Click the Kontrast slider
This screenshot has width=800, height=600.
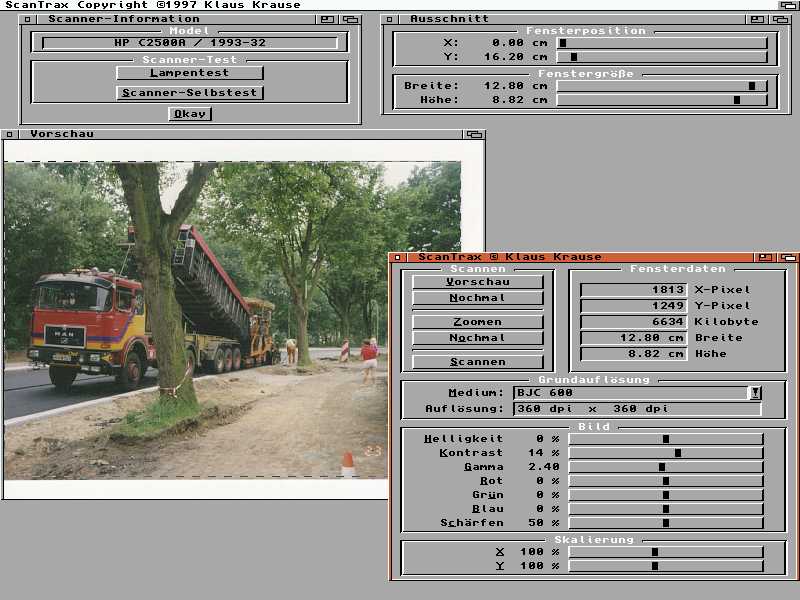[666, 453]
